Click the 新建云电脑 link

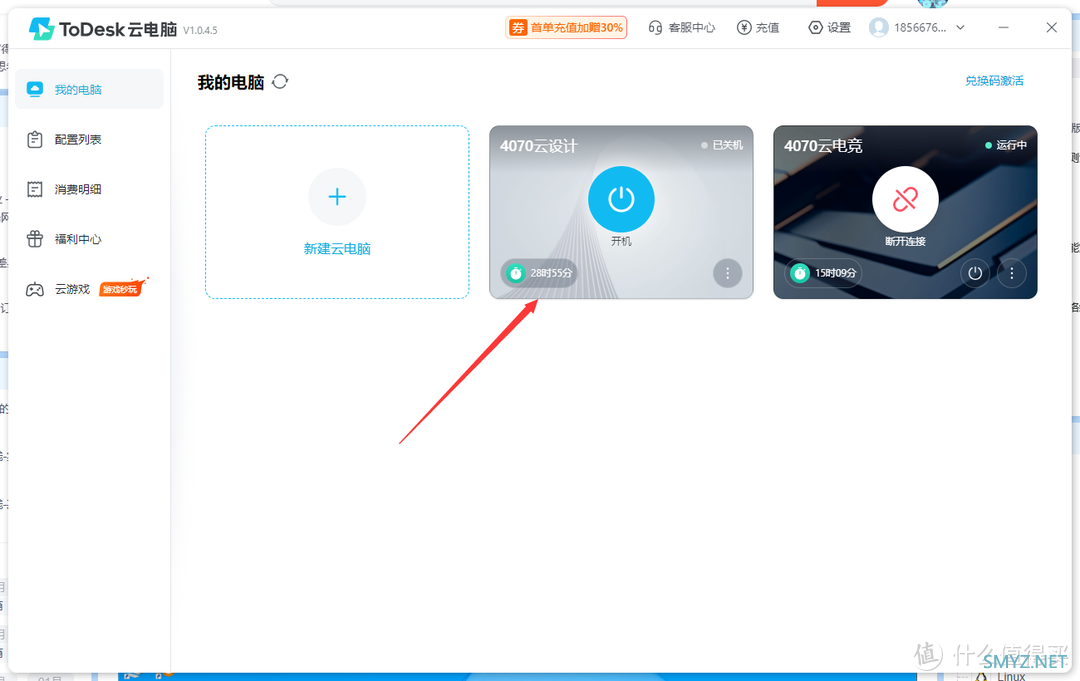(337, 249)
